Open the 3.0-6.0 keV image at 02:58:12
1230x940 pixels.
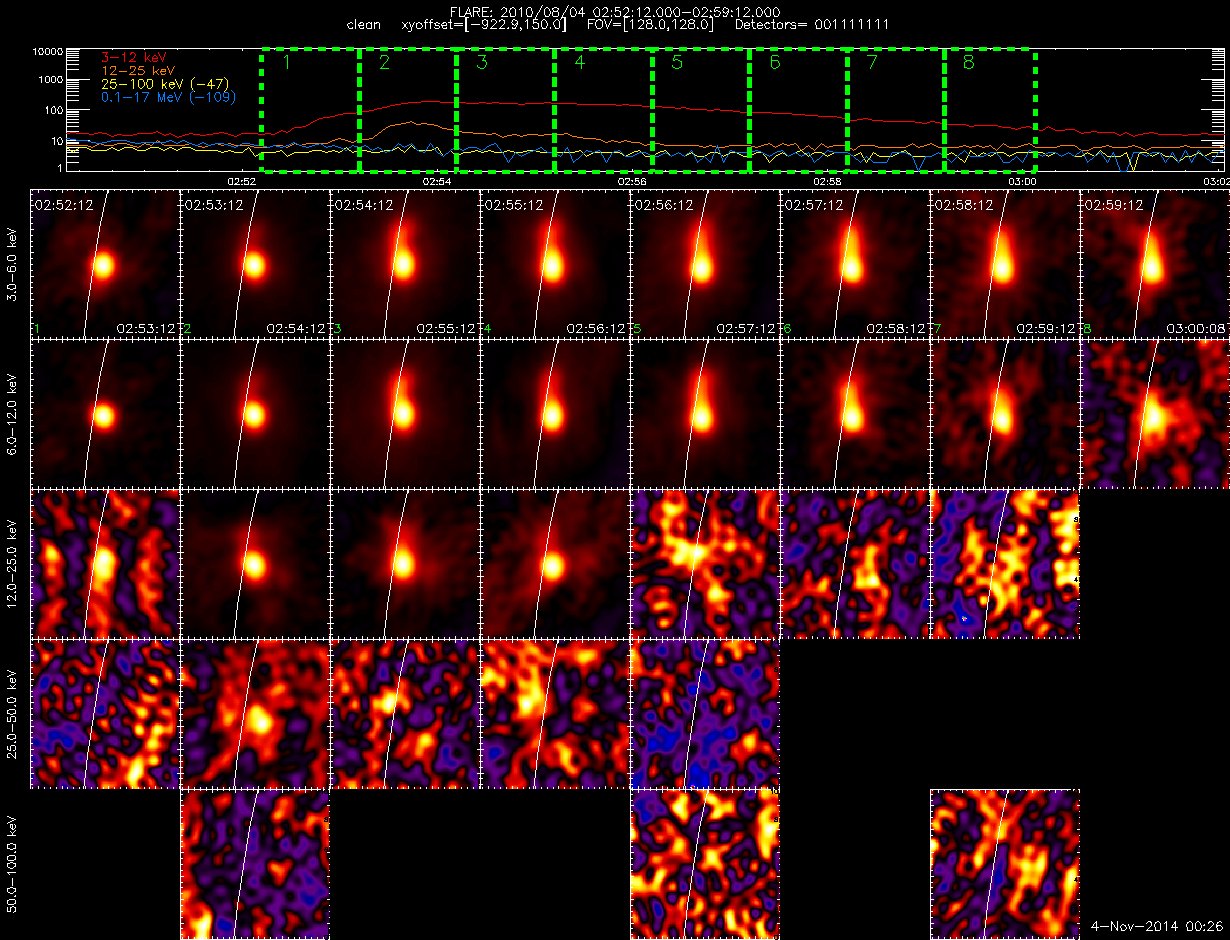1005,264
